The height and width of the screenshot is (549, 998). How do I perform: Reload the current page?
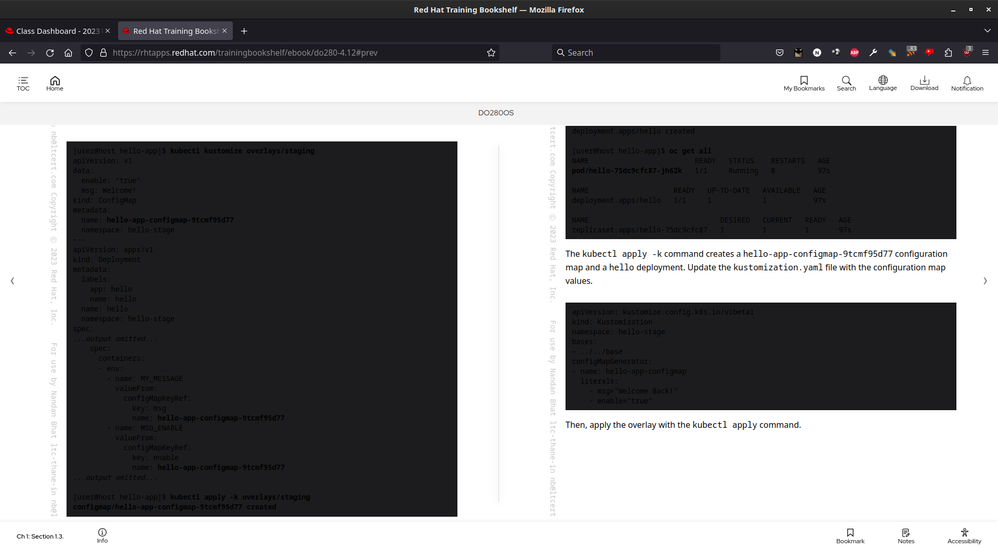point(50,53)
